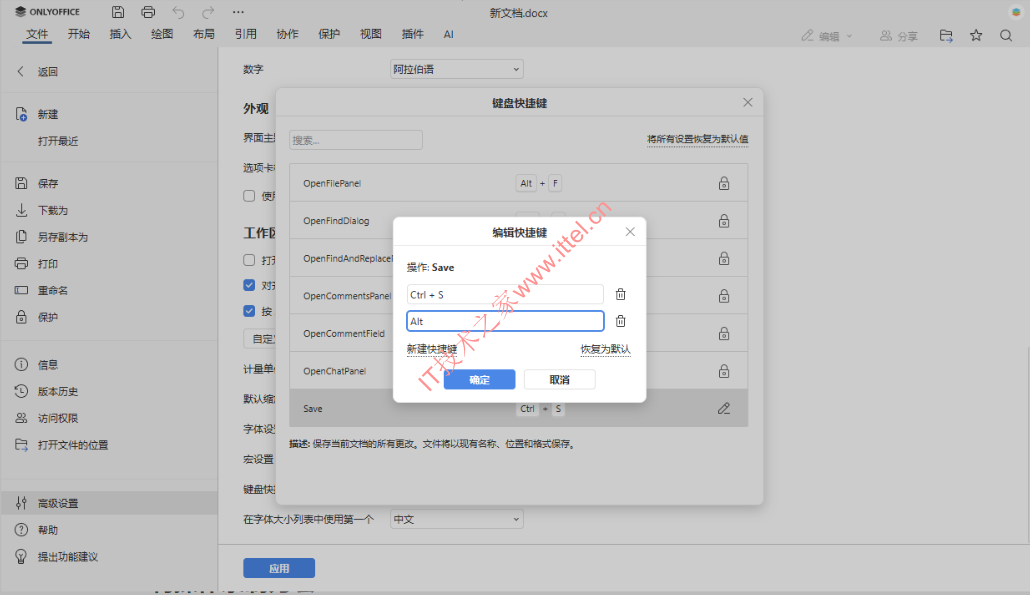Screen dimensions: 1030x595
Task: Click the pencil edit icon for Save
Action: pos(724,408)
